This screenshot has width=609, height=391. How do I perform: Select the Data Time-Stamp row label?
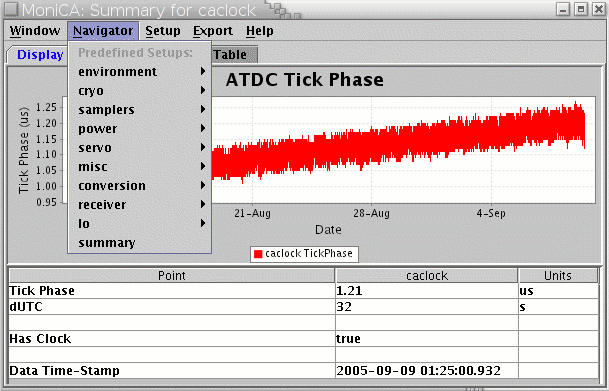pyautogui.click(x=64, y=370)
